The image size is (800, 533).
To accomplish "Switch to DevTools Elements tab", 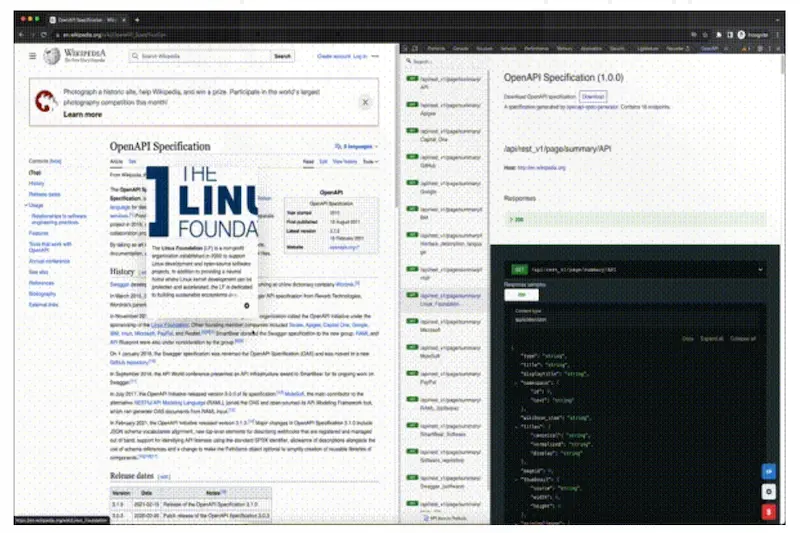I will [436, 48].
